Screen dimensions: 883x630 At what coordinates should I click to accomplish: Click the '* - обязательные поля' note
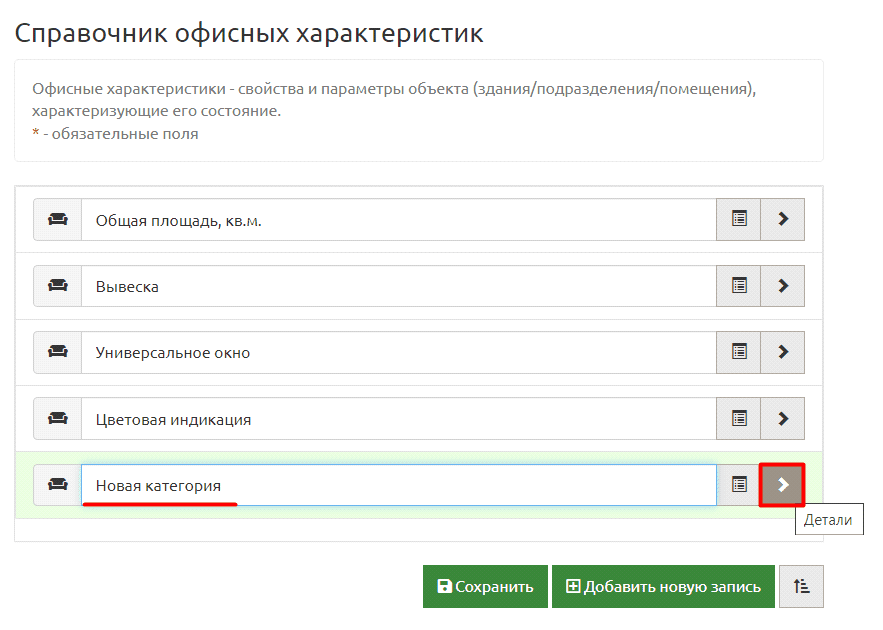click(x=115, y=134)
